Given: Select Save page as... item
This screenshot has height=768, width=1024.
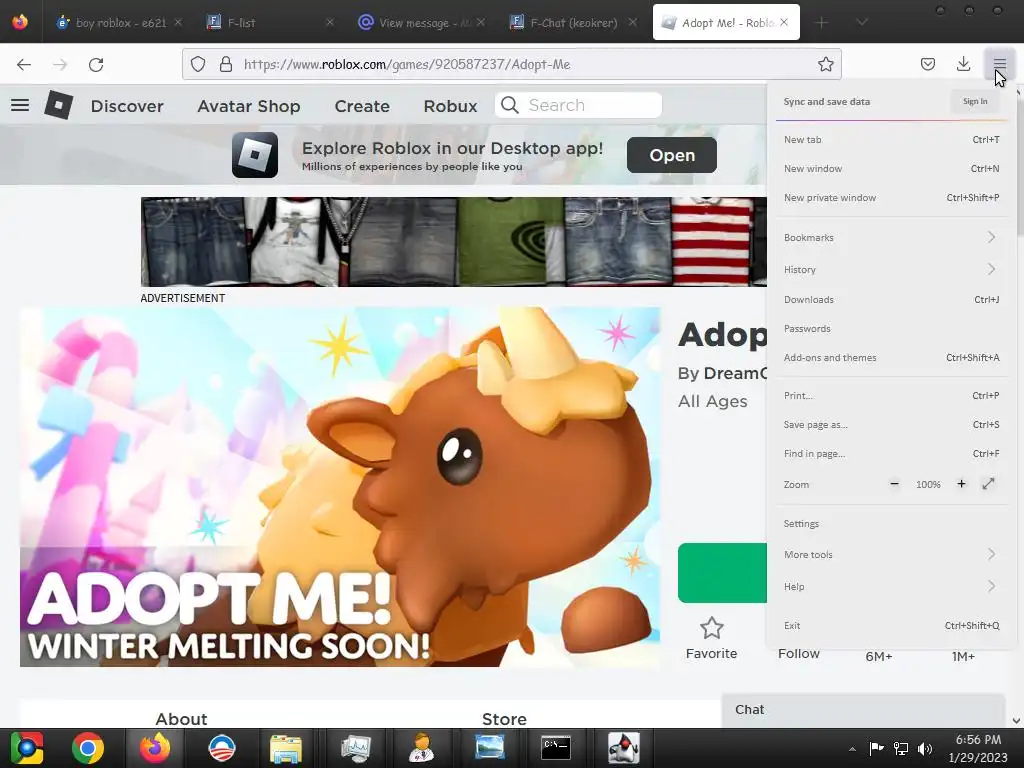Looking at the screenshot, I should [891, 424].
